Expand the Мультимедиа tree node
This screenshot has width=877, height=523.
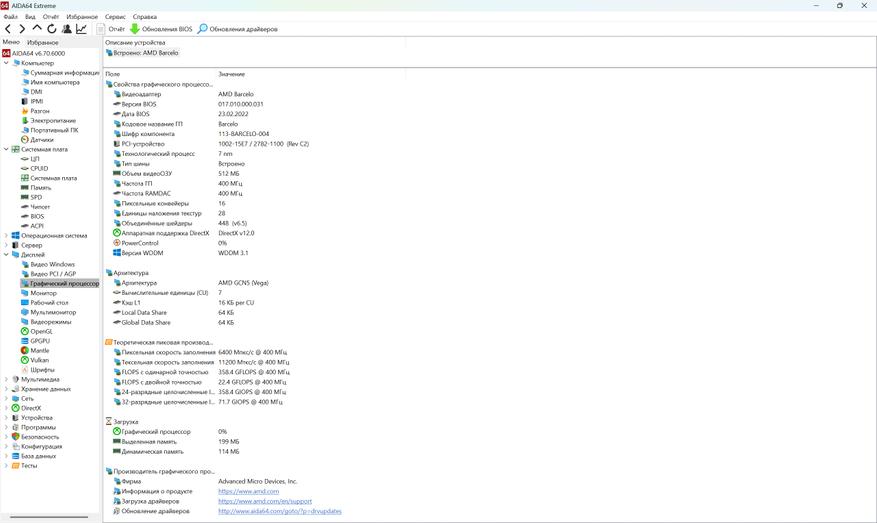click(x=6, y=379)
